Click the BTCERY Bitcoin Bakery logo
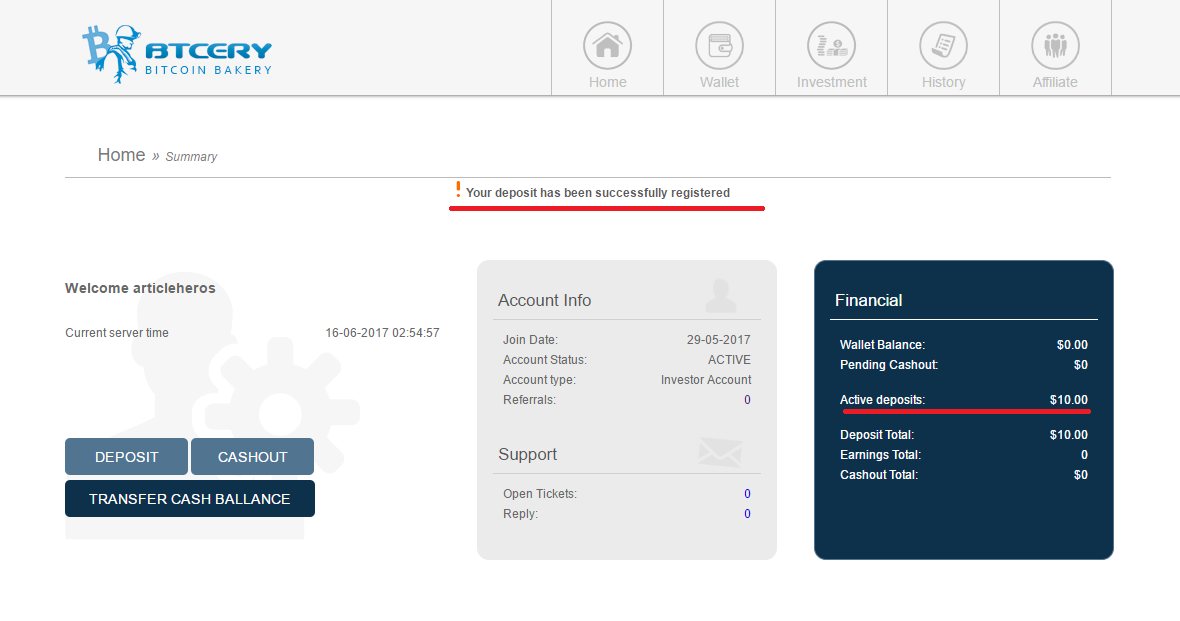This screenshot has height=621, width=1180. point(177,54)
